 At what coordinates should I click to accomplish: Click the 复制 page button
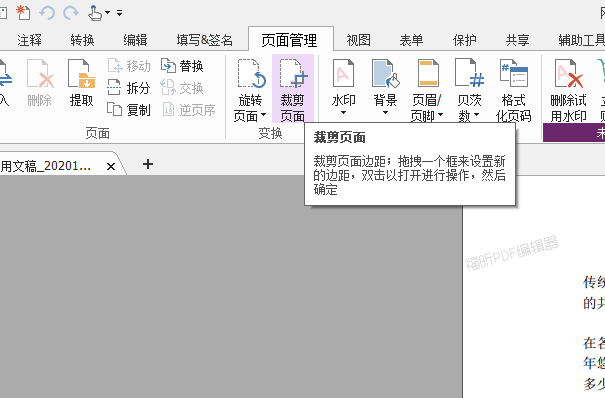click(129, 110)
